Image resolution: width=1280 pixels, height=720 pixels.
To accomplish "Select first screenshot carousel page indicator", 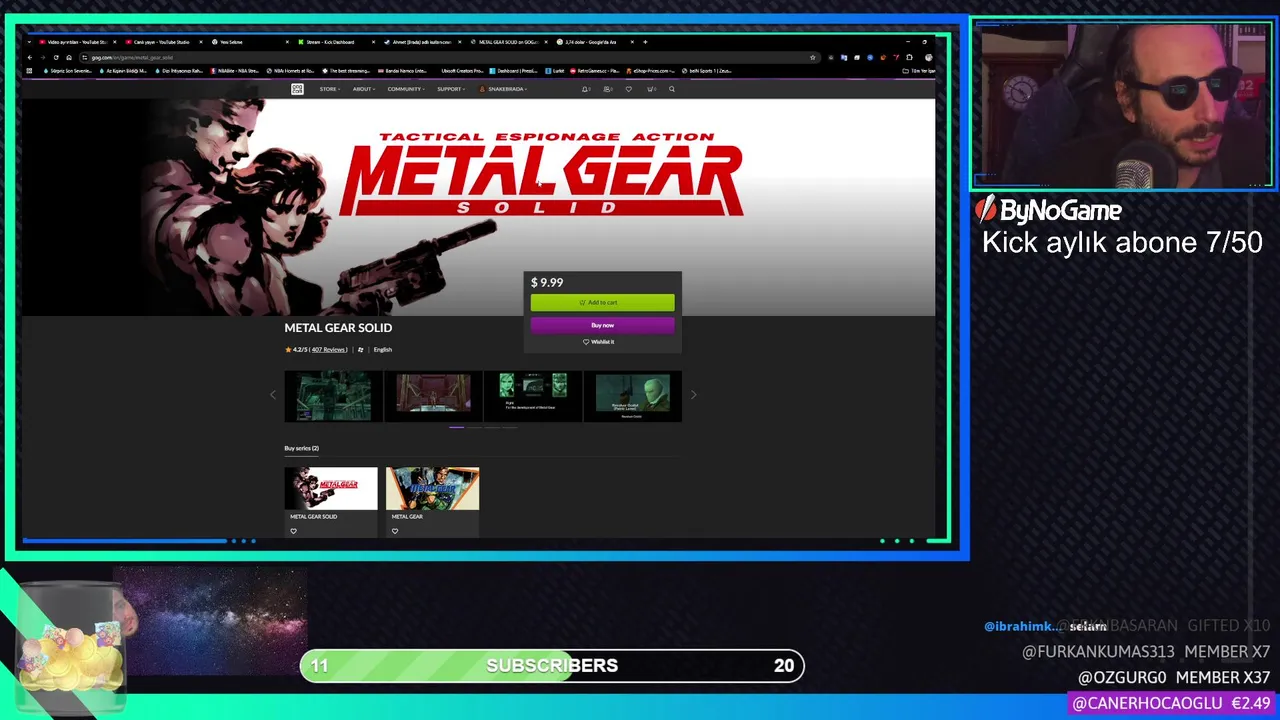I will coord(457,427).
